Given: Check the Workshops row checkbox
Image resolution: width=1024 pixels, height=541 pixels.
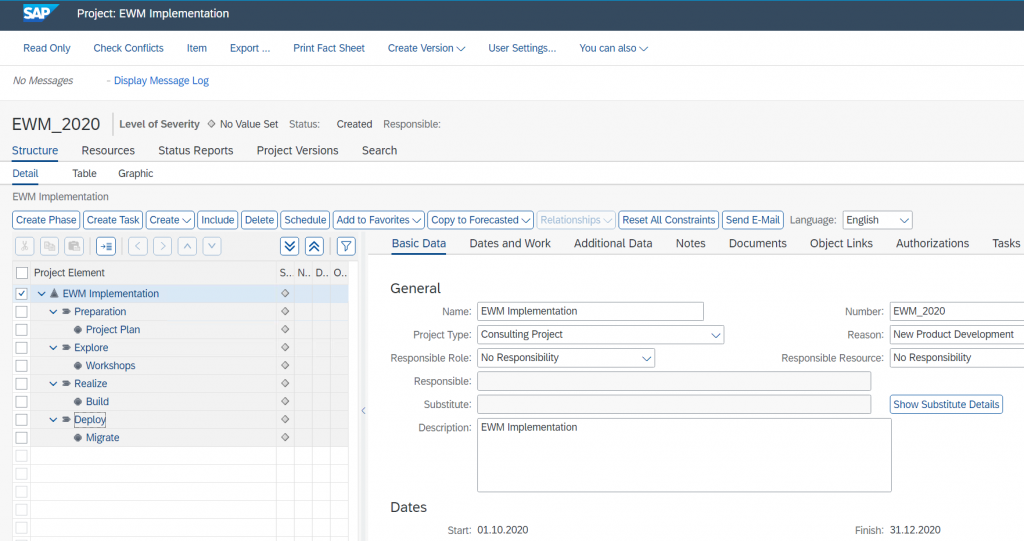Looking at the screenshot, I should 22,366.
